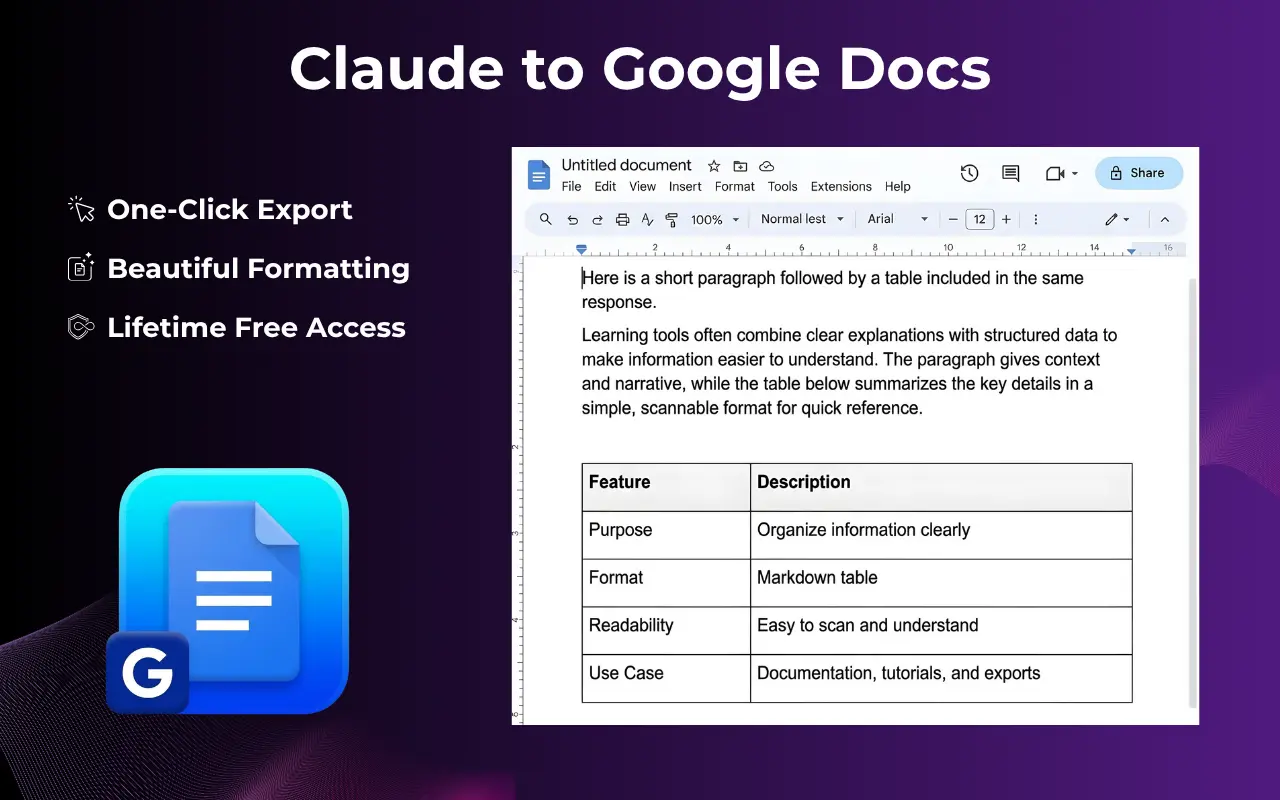Click the 'Beautiful Formatting' text
Image resolution: width=1280 pixels, height=800 pixels.
tap(258, 268)
